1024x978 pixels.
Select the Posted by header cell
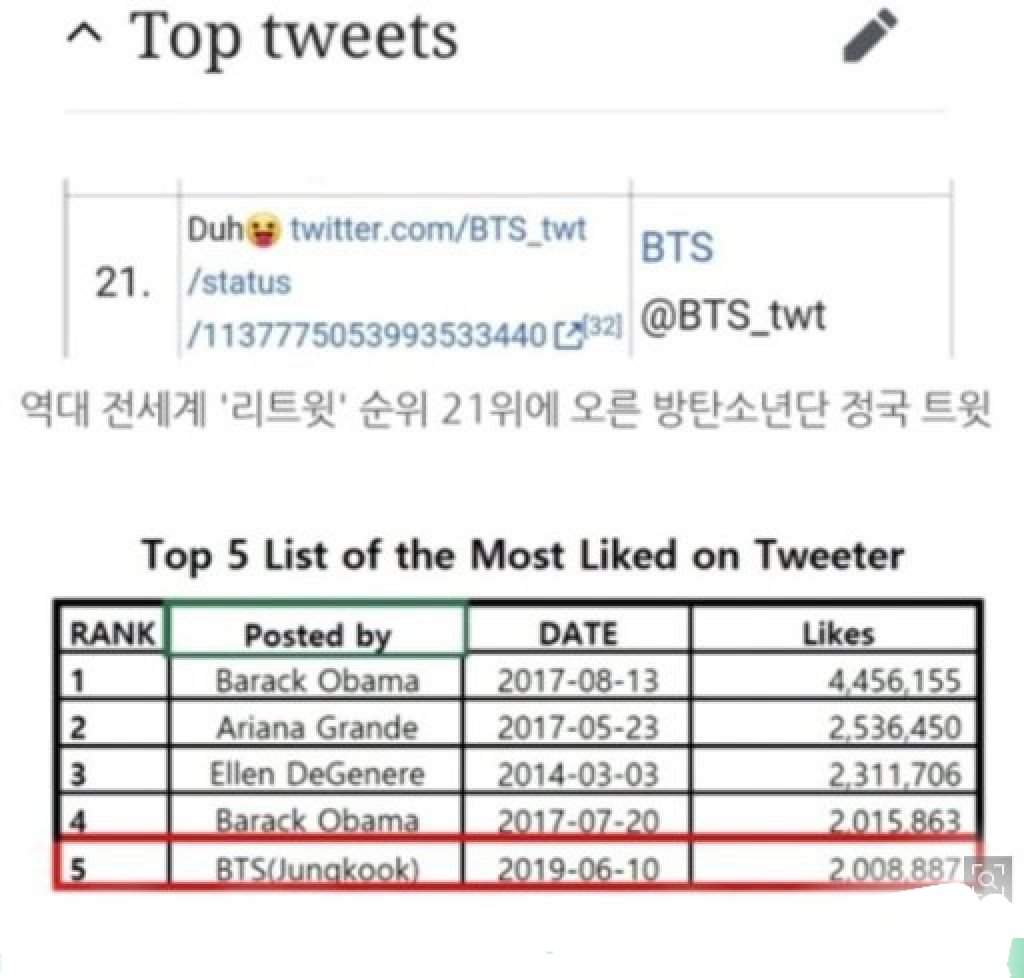click(317, 629)
